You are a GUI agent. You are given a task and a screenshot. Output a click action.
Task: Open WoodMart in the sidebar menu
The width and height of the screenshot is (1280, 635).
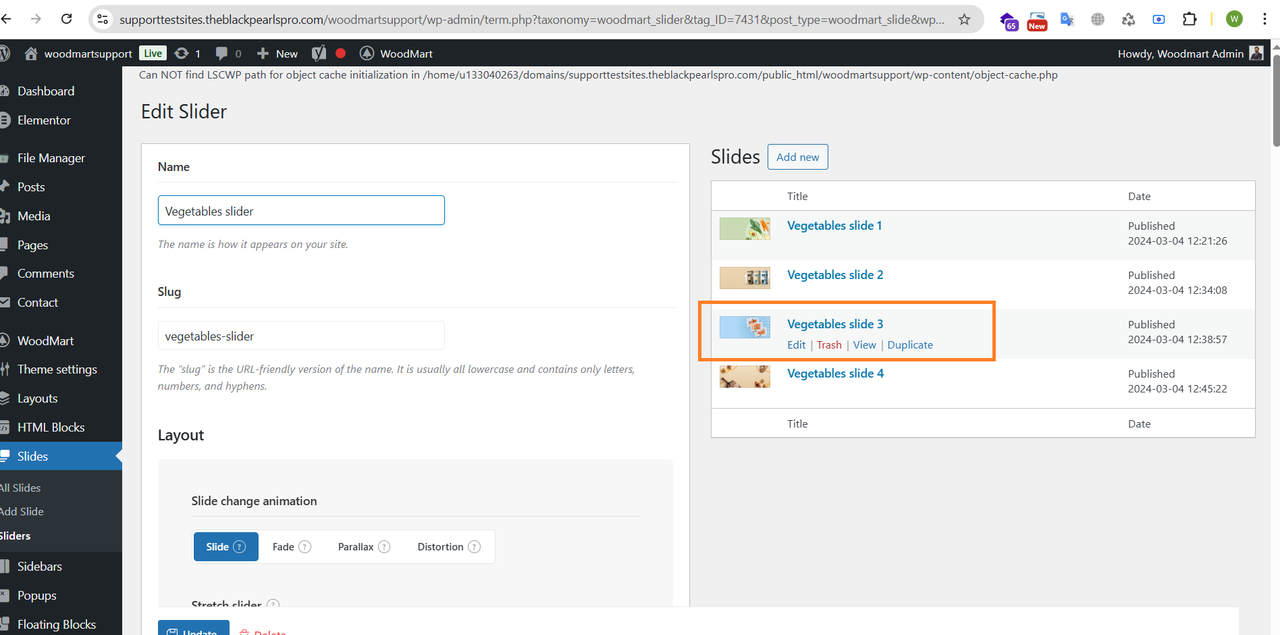pos(45,340)
